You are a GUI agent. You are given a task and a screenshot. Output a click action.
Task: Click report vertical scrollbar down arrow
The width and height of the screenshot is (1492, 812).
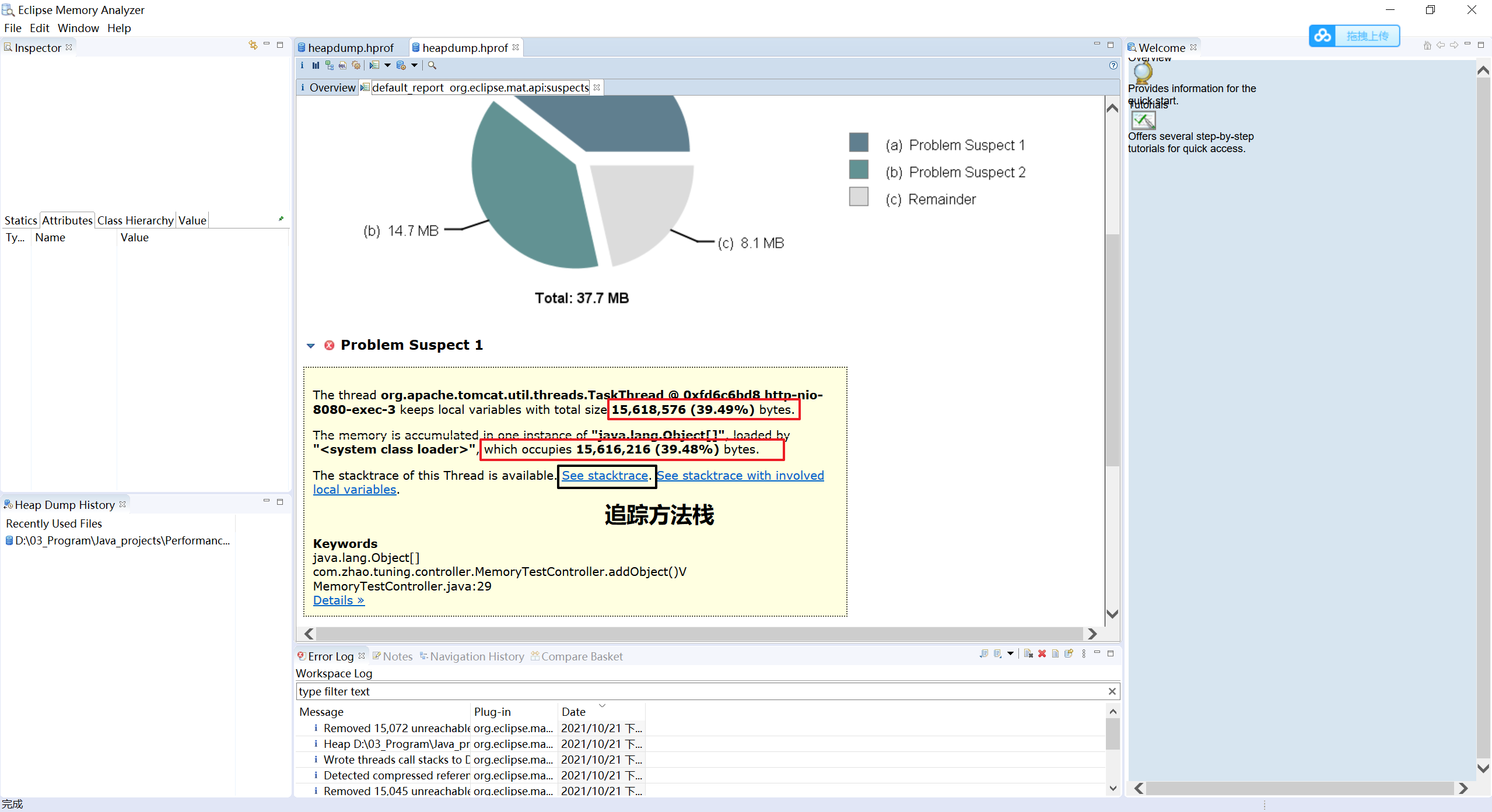1112,614
